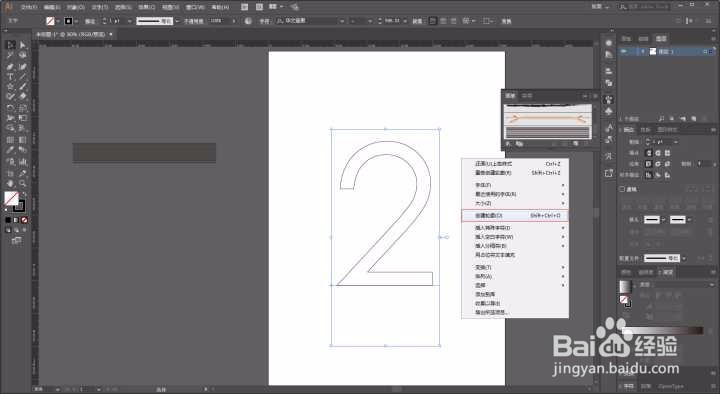This screenshot has height=394, width=720.
Task: Switch to 图层 tab in right panel
Action: 660,39
